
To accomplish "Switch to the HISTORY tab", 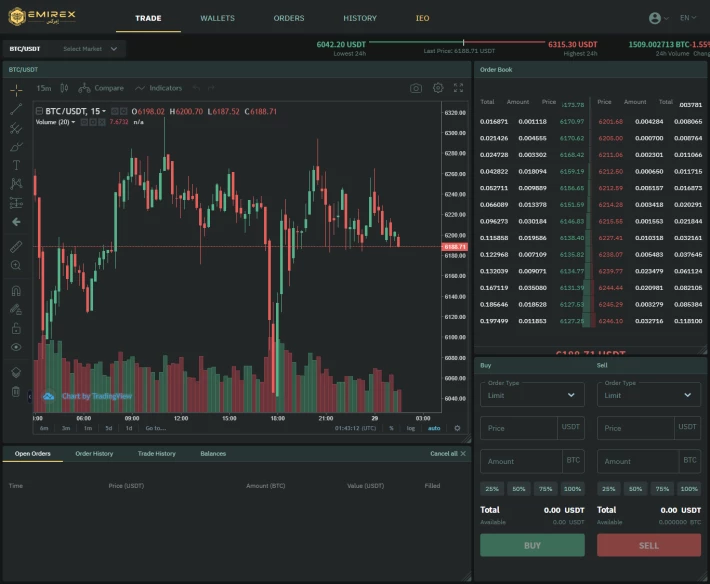I will [360, 19].
